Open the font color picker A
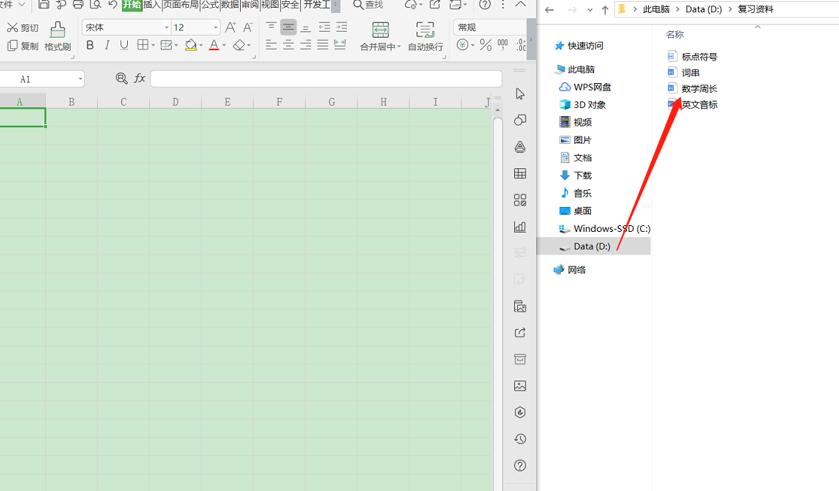Viewport: 839px width, 491px height. [x=213, y=45]
